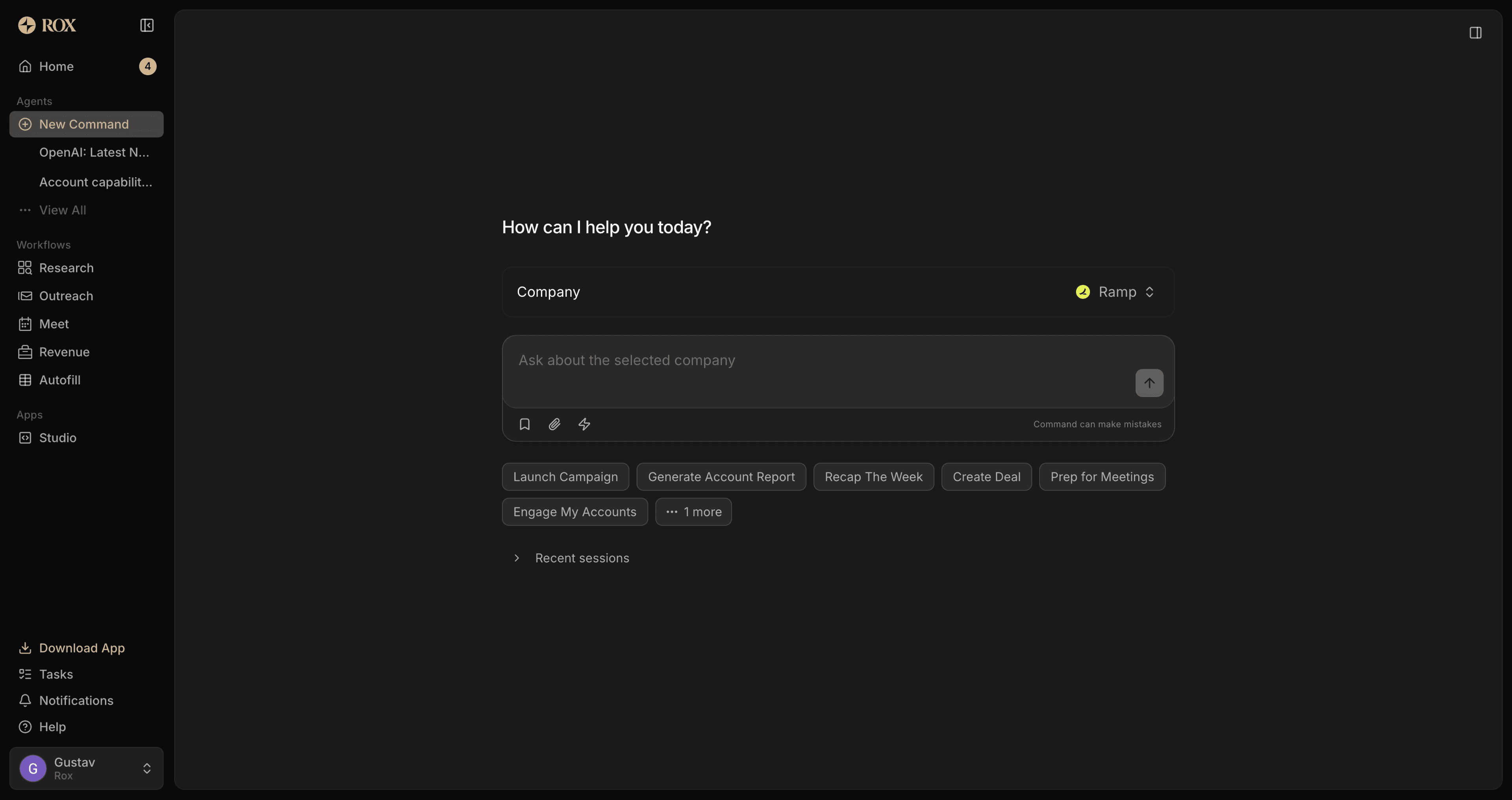The width and height of the screenshot is (1512, 800).
Task: Open the Research workflow
Action: tap(66, 268)
